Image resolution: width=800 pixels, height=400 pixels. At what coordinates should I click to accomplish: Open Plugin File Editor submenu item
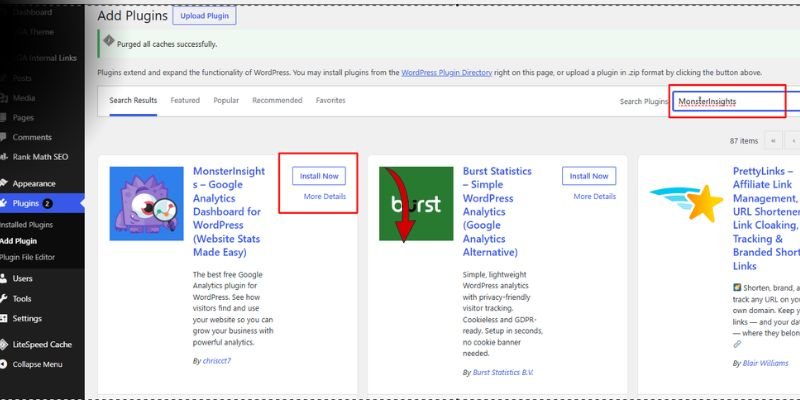pos(27,258)
